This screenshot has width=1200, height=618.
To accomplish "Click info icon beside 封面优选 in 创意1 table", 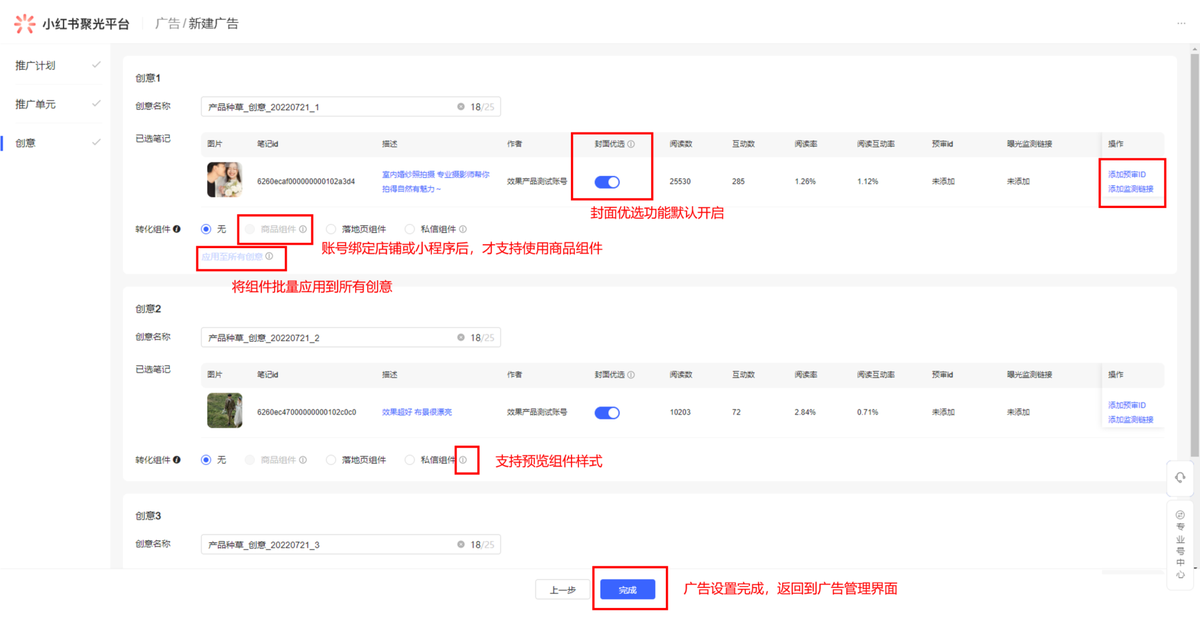I will pyautogui.click(x=631, y=145).
